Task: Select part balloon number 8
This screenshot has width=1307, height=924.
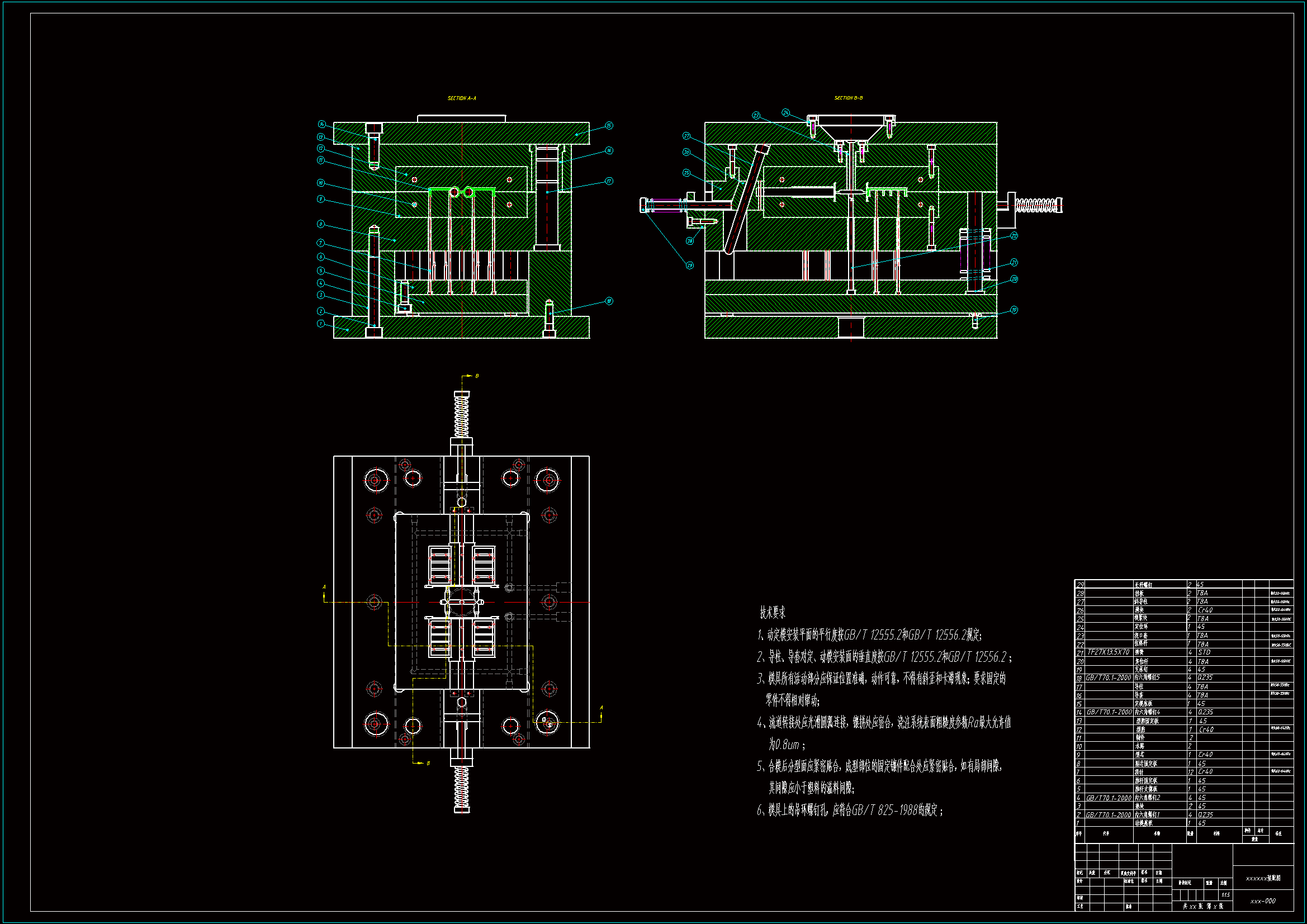Action: (x=321, y=224)
